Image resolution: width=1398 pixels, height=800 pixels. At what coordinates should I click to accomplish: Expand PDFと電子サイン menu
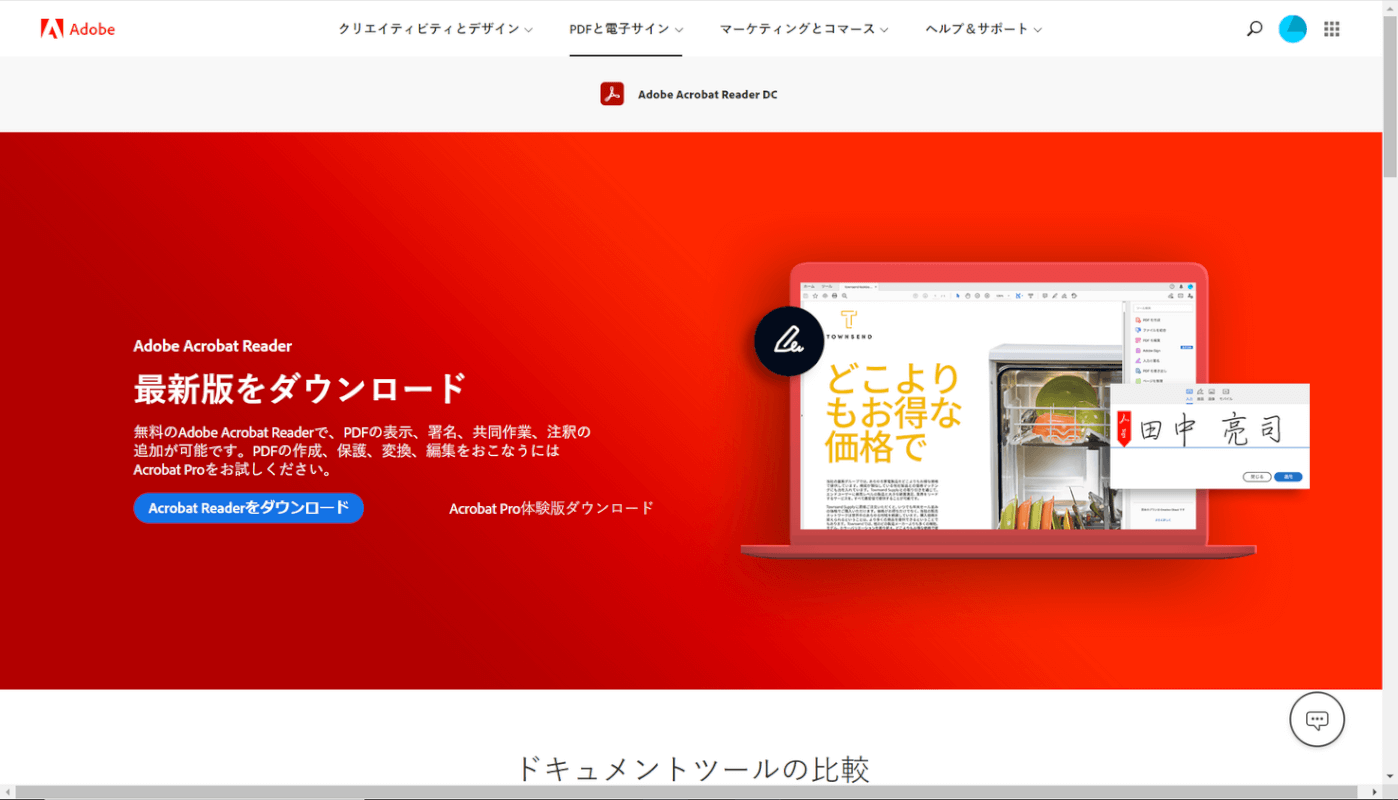(x=626, y=29)
